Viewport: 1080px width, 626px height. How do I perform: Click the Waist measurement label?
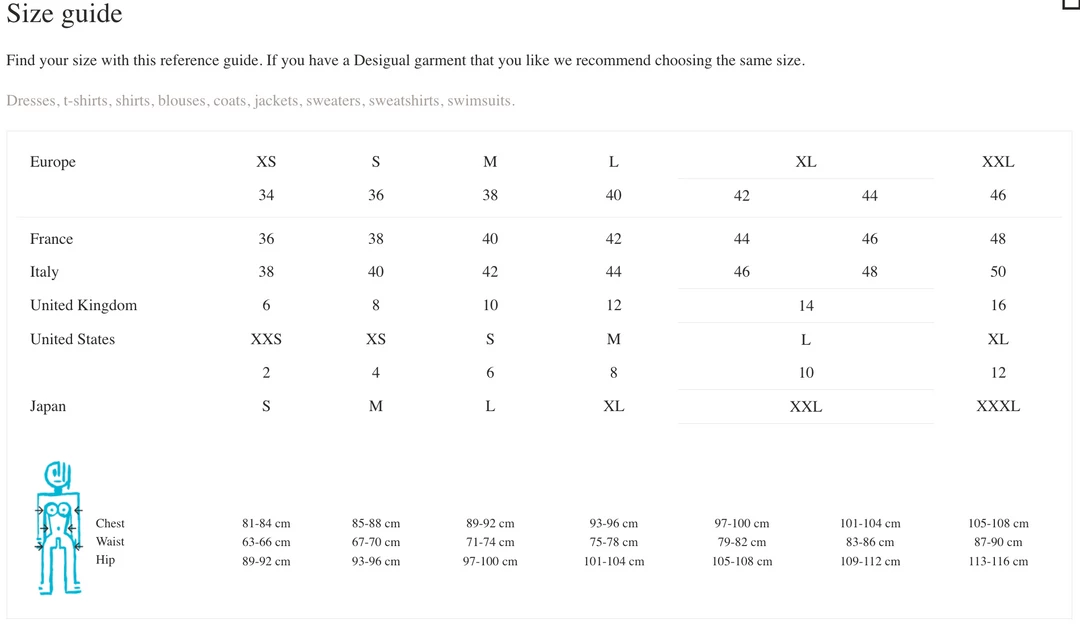coord(110,542)
